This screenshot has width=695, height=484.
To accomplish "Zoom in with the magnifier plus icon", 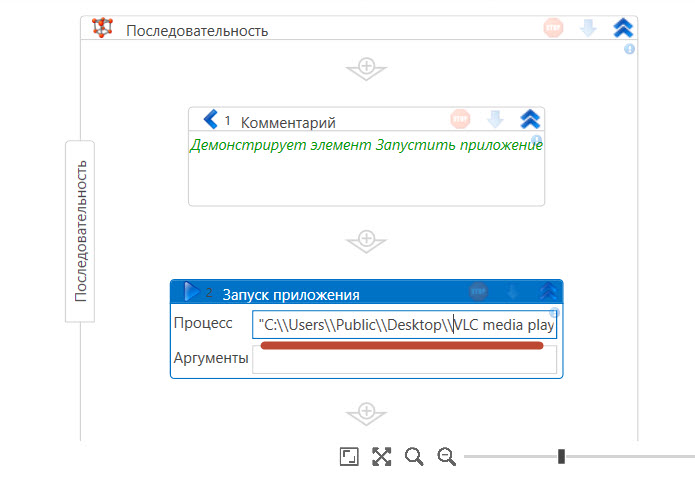I will [414, 457].
